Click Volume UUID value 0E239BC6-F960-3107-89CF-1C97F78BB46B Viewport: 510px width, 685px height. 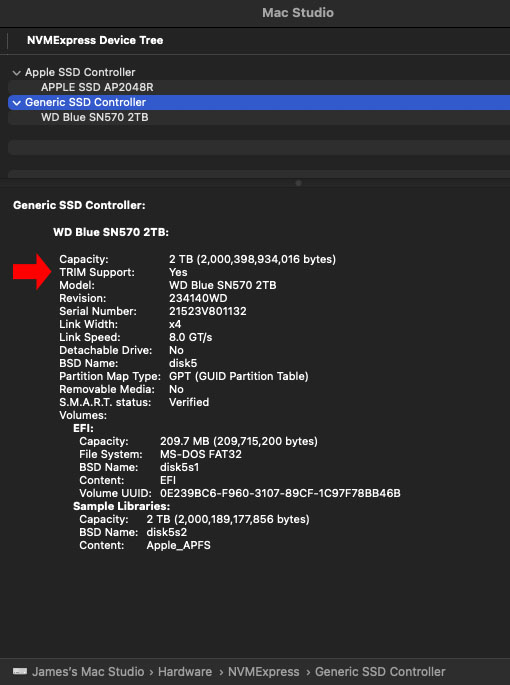click(x=280, y=494)
